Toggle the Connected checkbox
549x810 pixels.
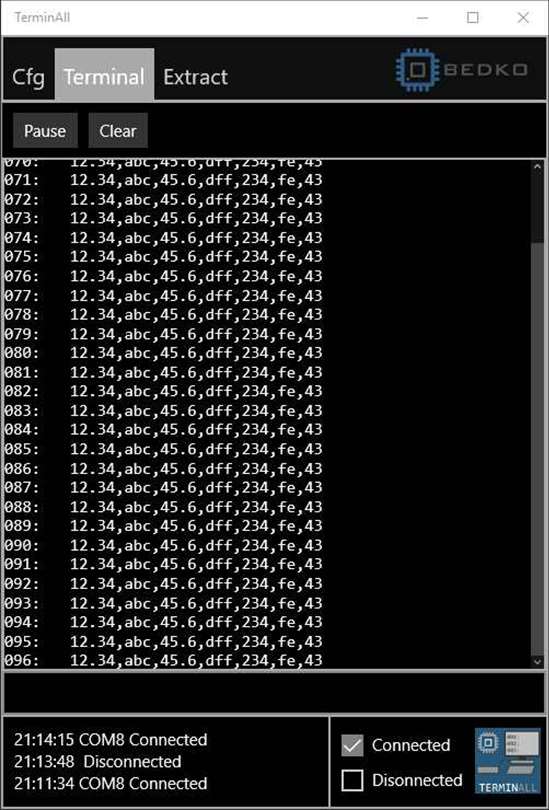point(352,745)
